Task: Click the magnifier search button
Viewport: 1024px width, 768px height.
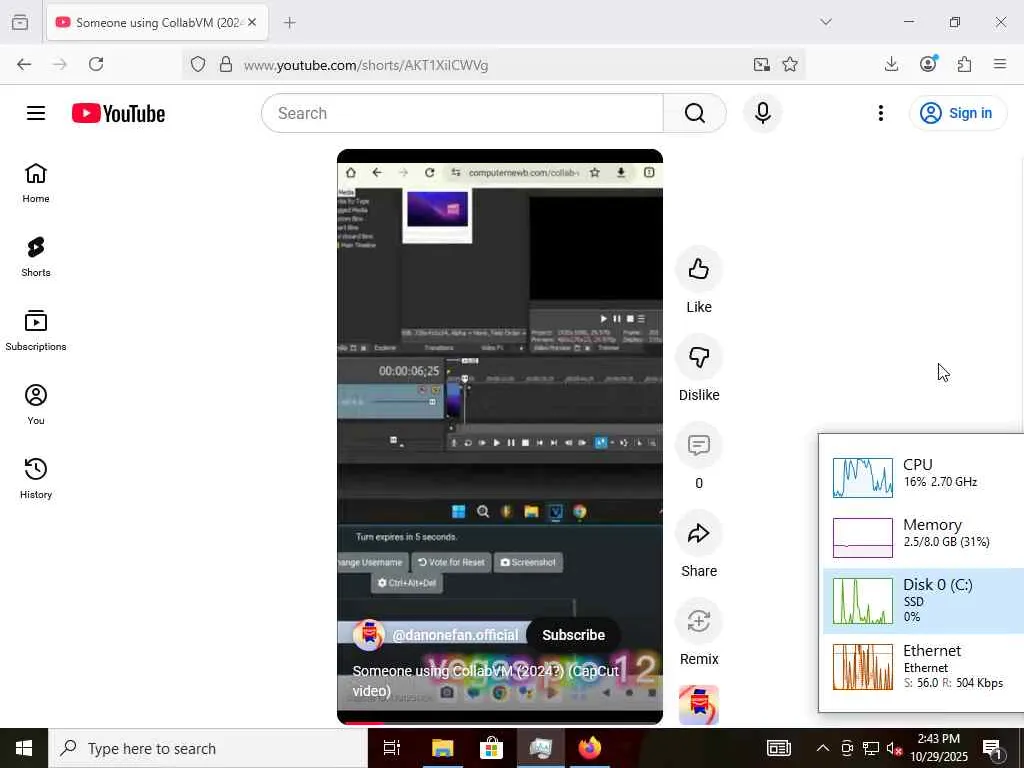Action: (694, 113)
